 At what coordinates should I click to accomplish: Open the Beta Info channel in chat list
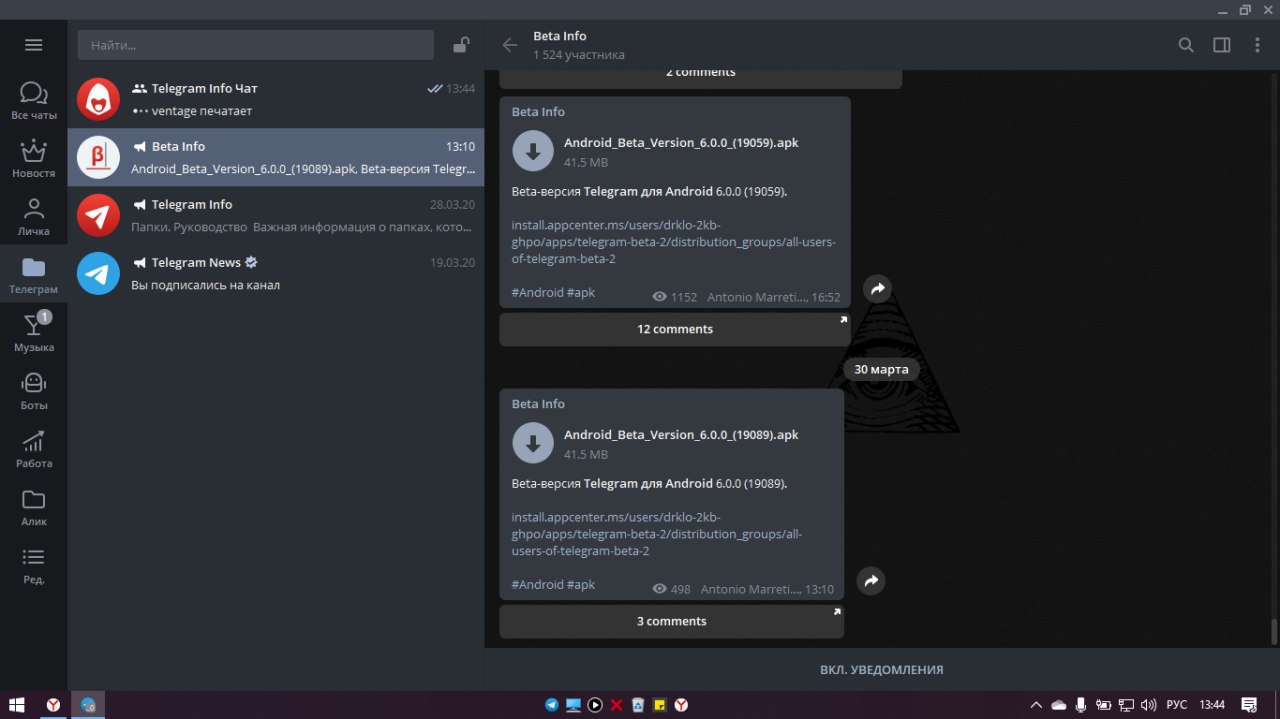point(276,157)
